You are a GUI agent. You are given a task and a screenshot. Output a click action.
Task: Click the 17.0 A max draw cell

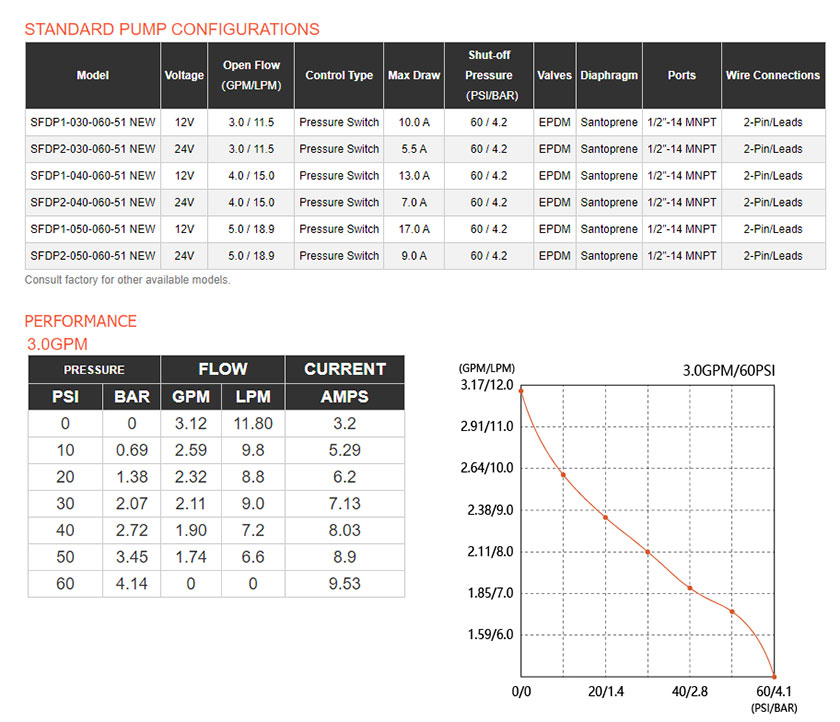click(x=414, y=229)
